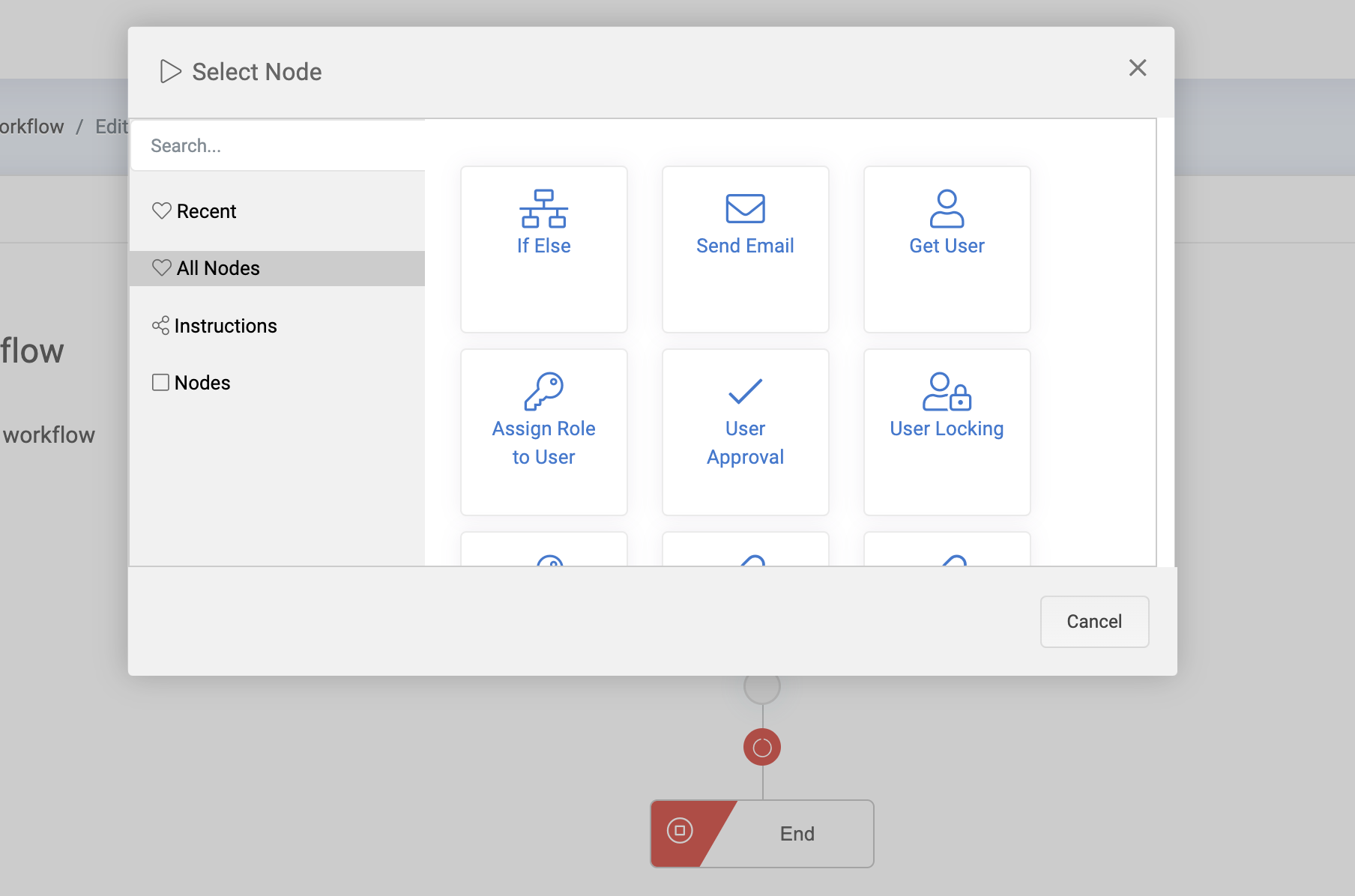Open the Recent category
This screenshot has width=1355, height=896.
click(x=206, y=211)
